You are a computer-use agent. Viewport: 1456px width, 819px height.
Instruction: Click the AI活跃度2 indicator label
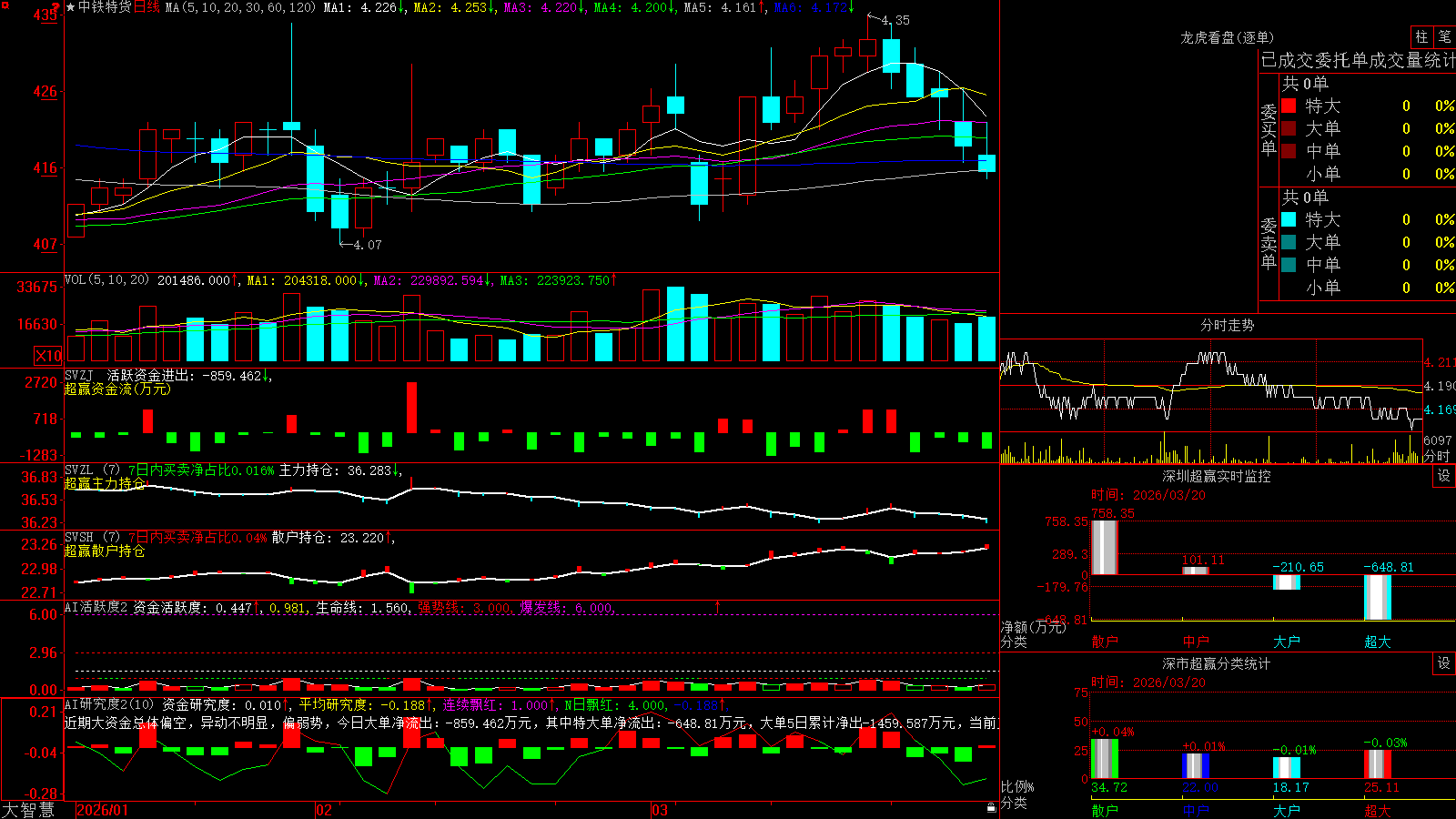click(x=96, y=607)
